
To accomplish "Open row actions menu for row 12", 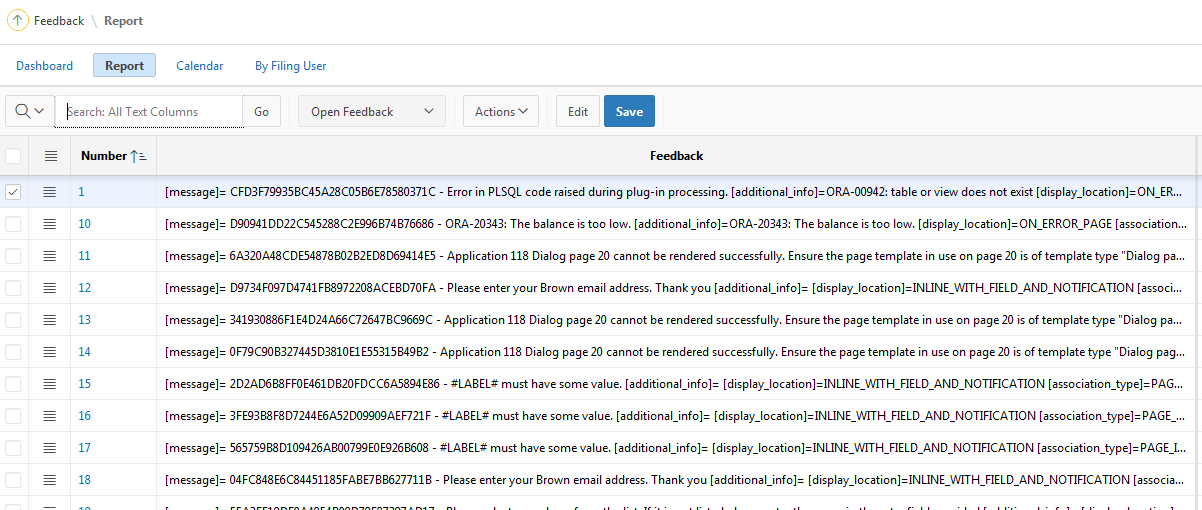I will pos(50,288).
